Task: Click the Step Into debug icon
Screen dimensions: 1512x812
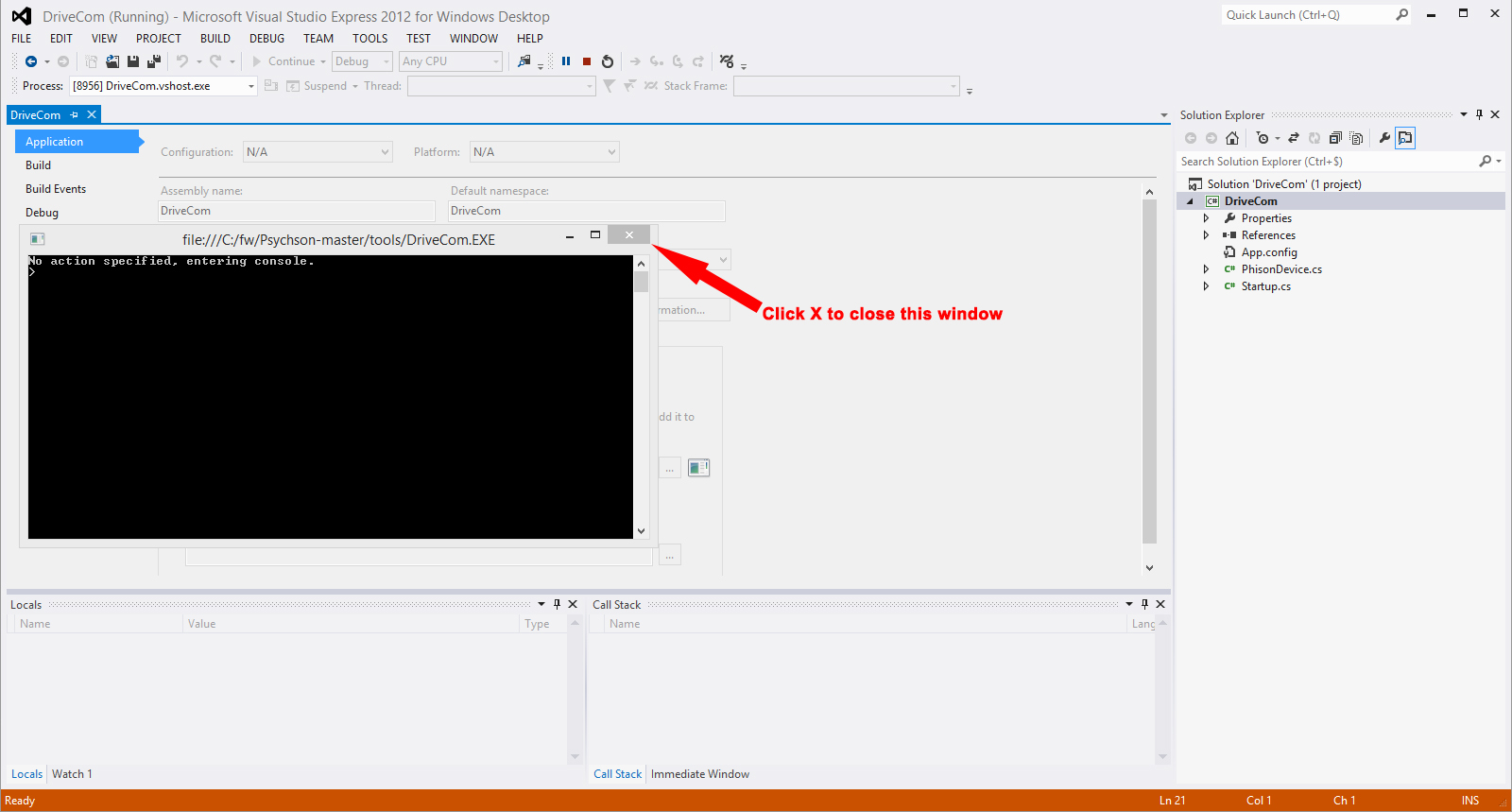Action: pos(656,61)
